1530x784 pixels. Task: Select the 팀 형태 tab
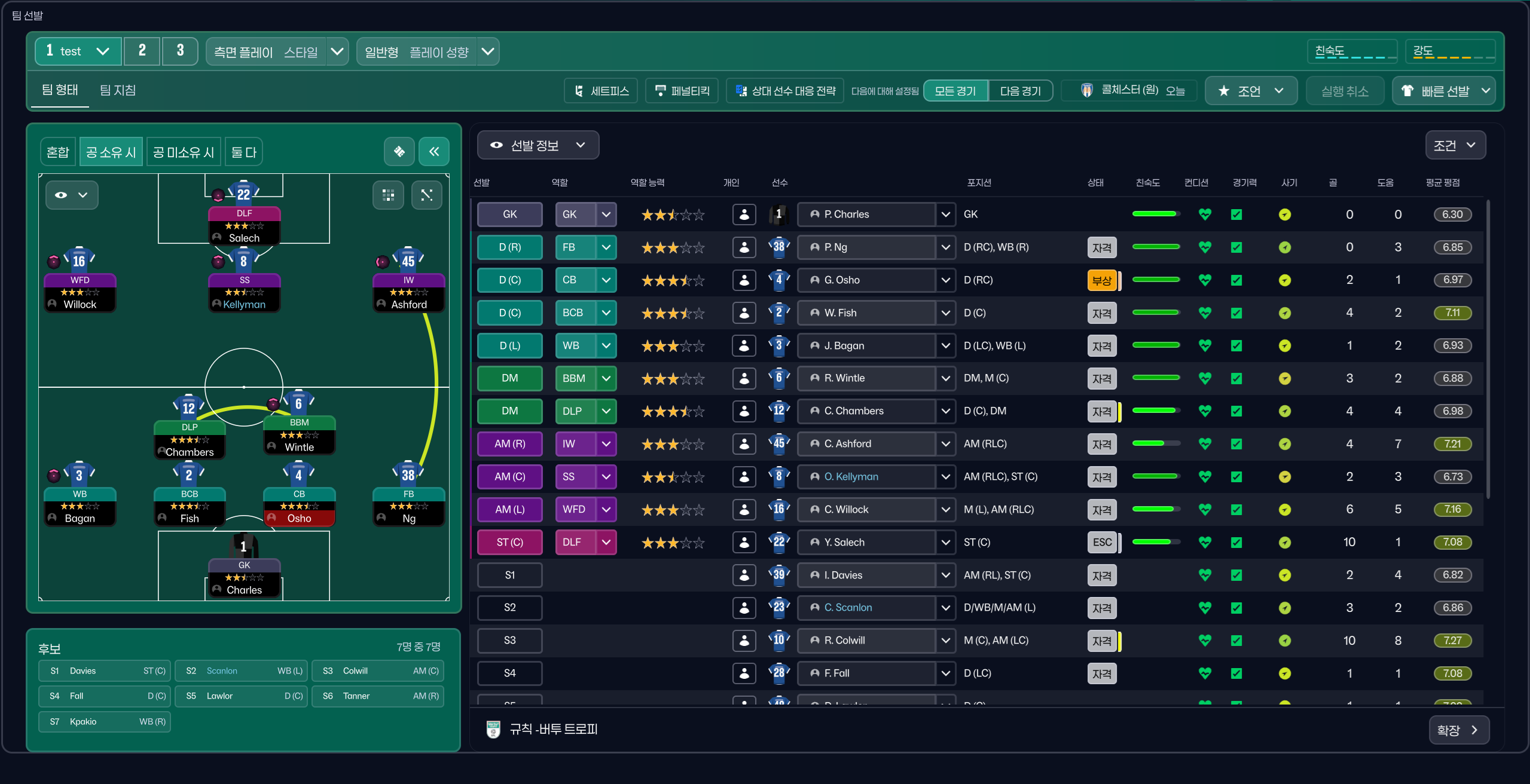(x=60, y=90)
